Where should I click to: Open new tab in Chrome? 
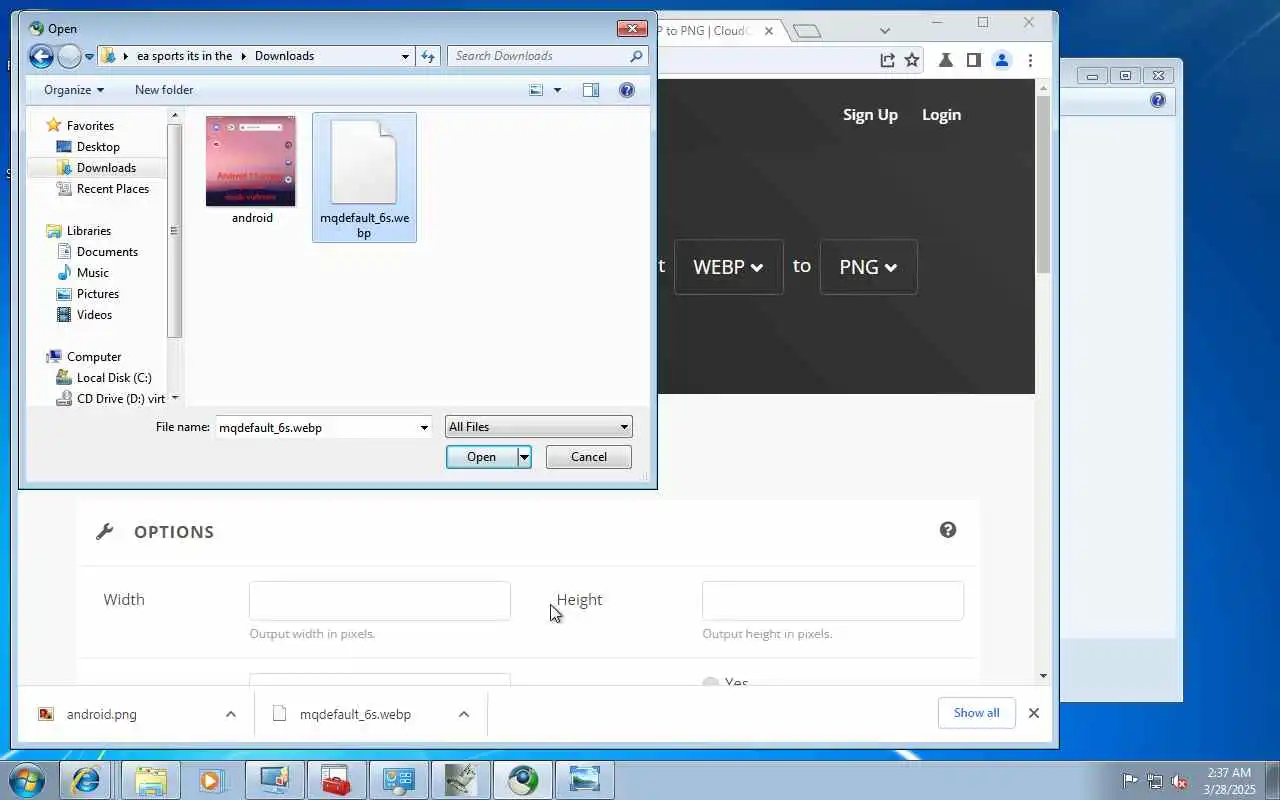point(807,31)
